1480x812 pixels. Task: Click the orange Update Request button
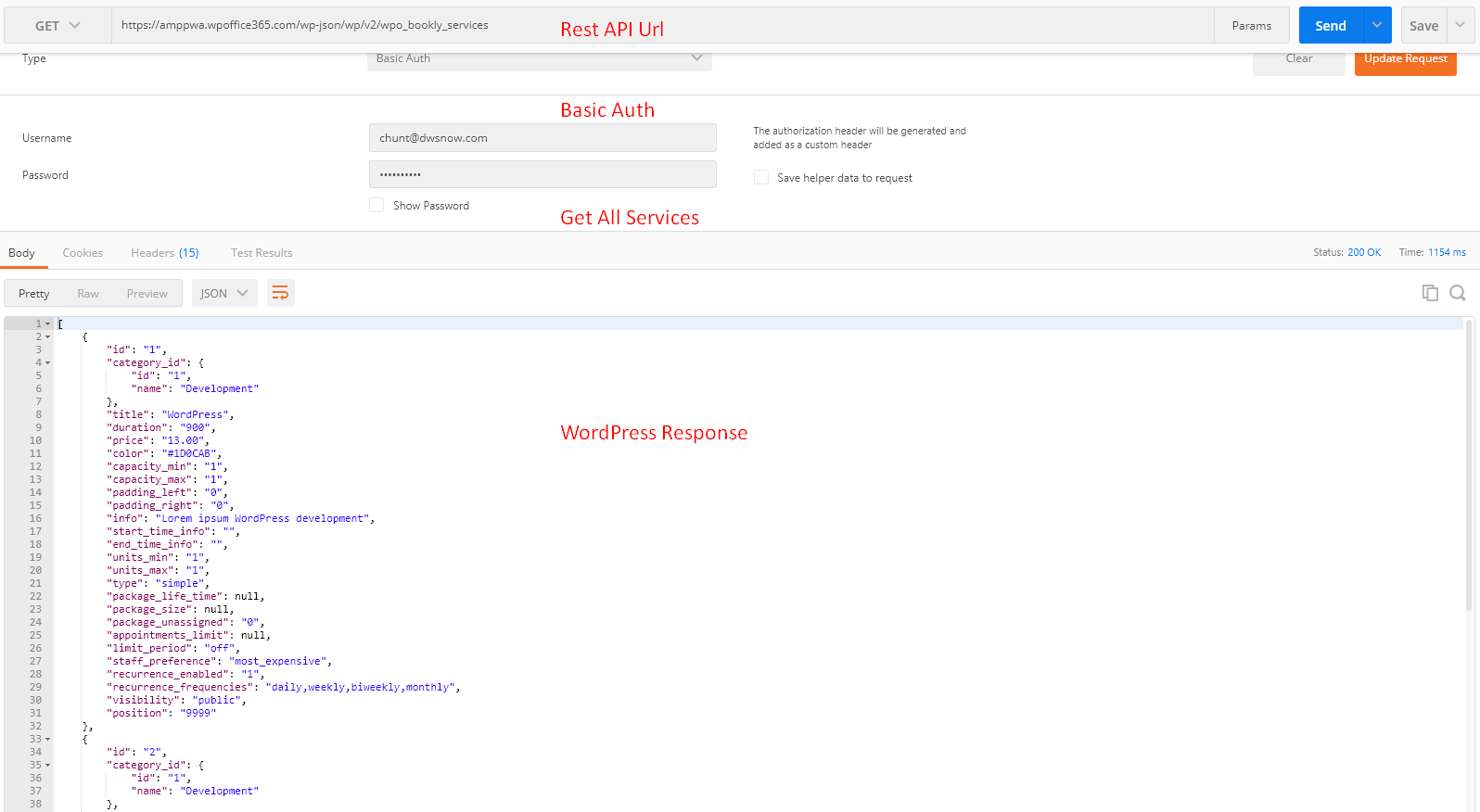(x=1406, y=60)
